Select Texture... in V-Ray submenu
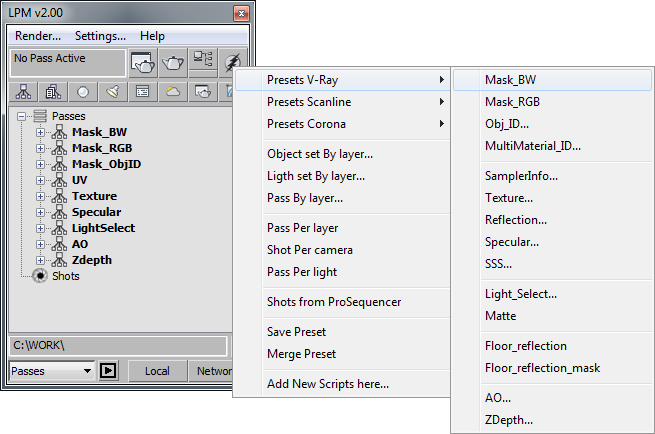This screenshot has height=434, width=655. 552,198
